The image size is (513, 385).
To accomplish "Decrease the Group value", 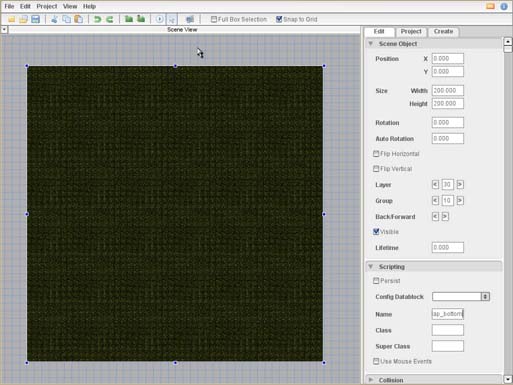I will click(x=435, y=200).
